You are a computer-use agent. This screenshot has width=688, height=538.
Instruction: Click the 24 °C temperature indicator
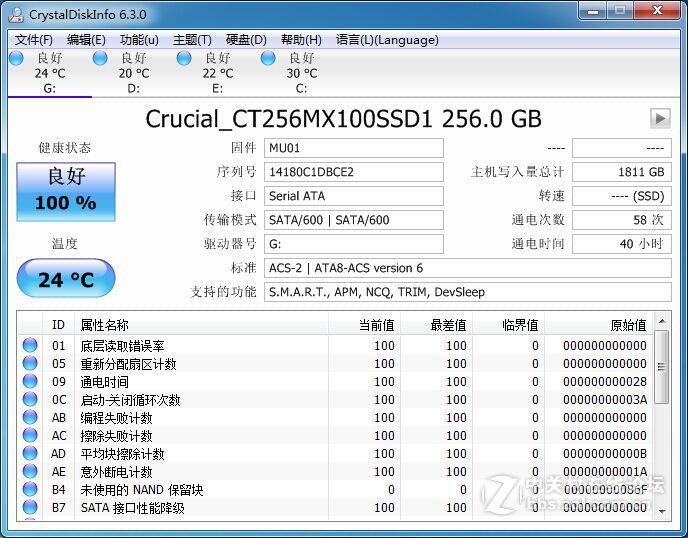[66, 279]
